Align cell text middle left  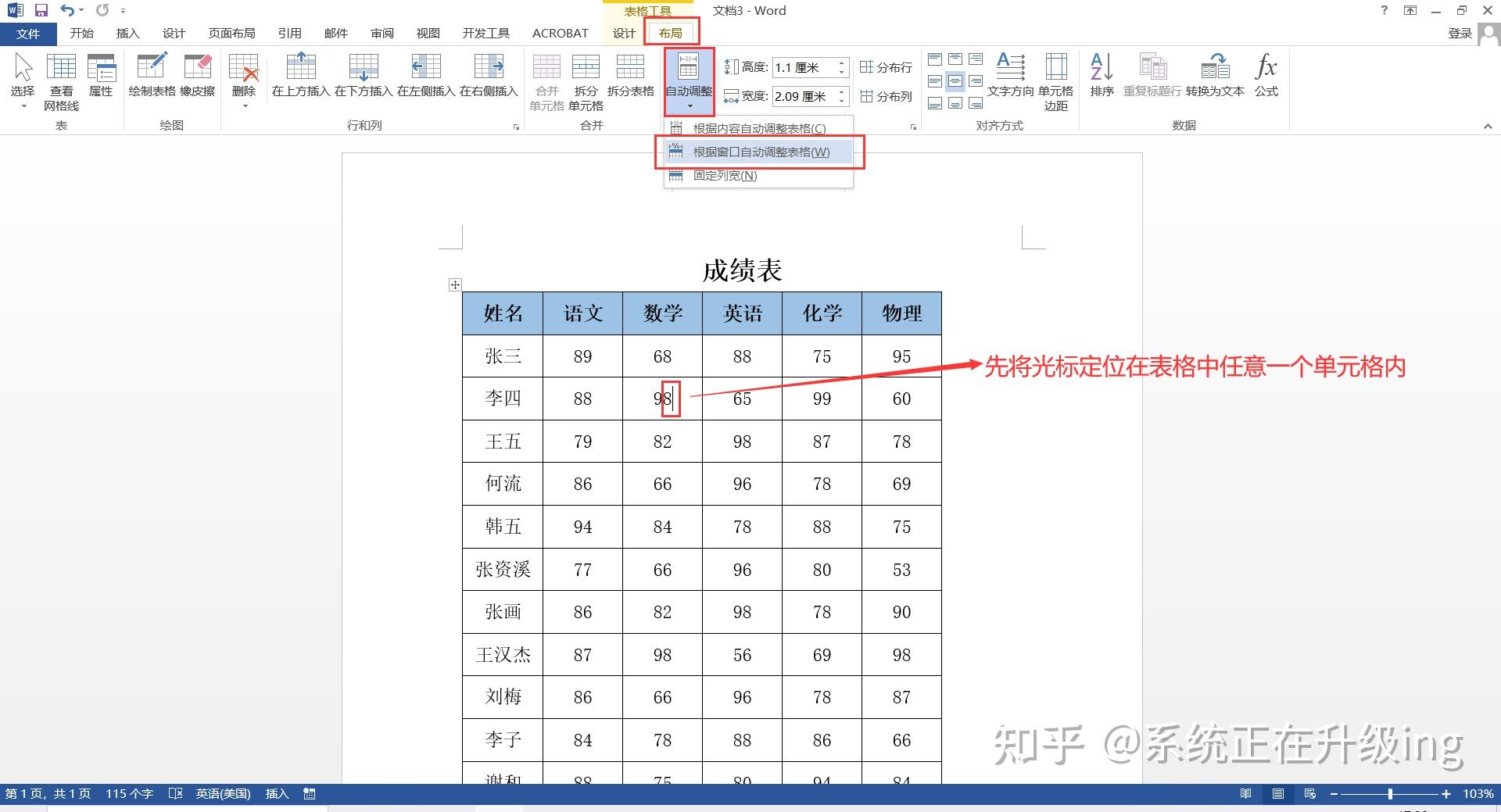935,81
